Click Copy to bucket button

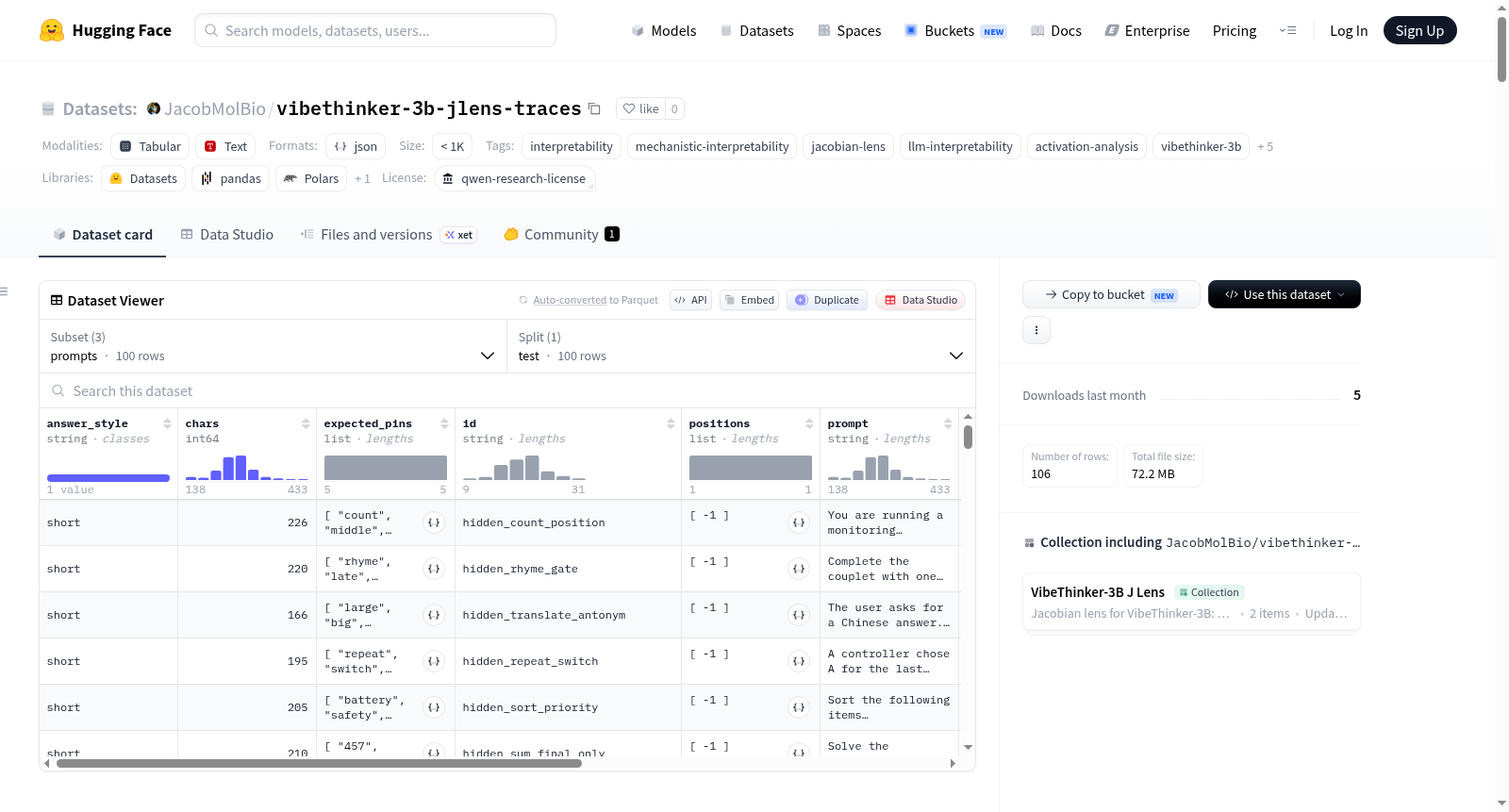pyautogui.click(x=1111, y=294)
